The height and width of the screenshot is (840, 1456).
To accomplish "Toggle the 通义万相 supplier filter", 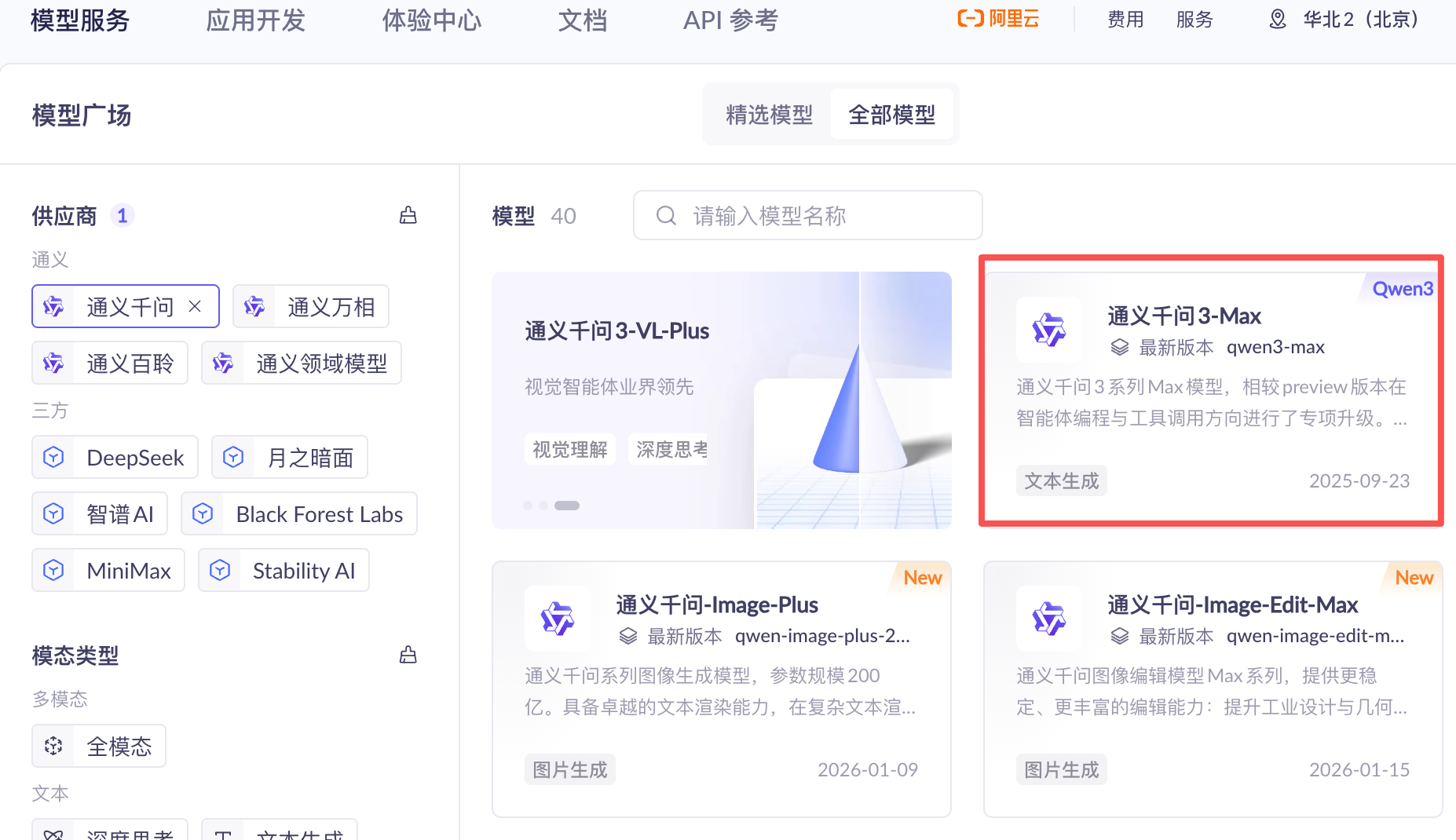I will (311, 306).
